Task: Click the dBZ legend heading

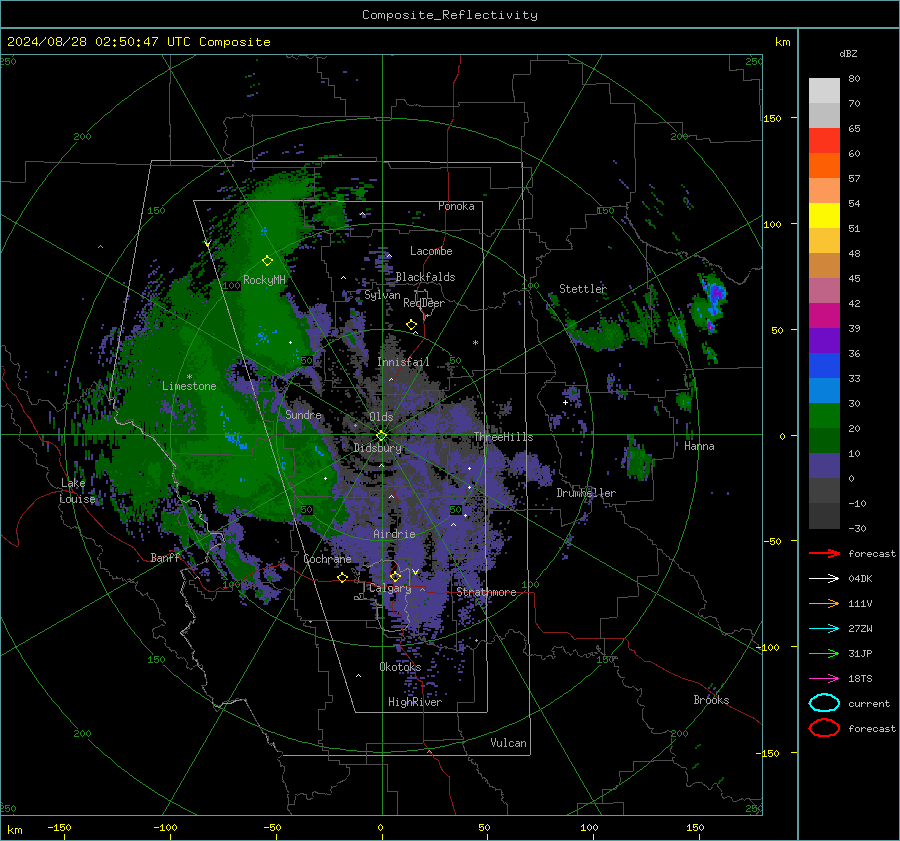Action: pos(848,53)
